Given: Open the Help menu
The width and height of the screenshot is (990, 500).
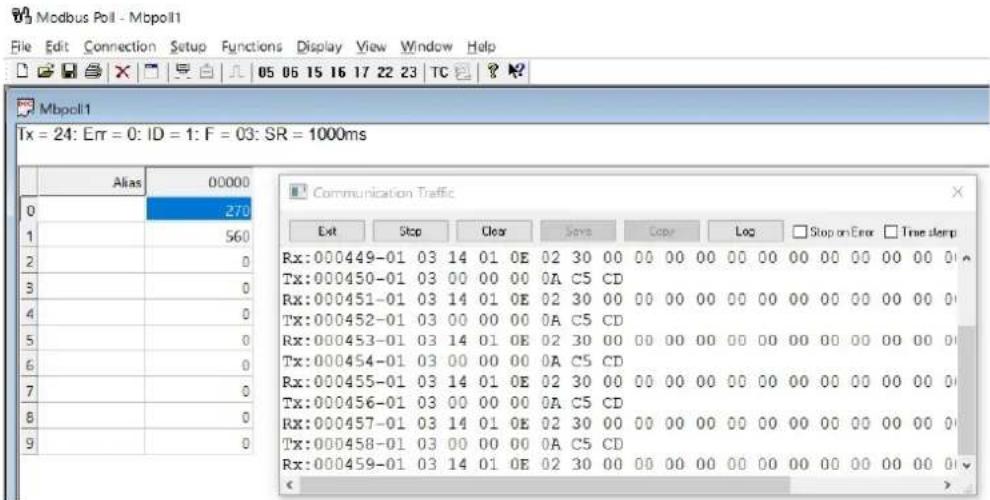Looking at the screenshot, I should 481,47.
